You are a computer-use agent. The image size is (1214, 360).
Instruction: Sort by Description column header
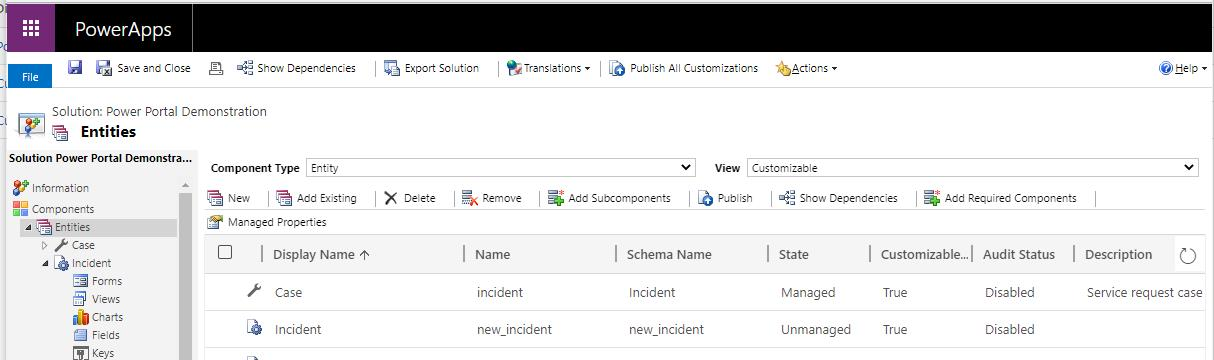(x=1118, y=255)
